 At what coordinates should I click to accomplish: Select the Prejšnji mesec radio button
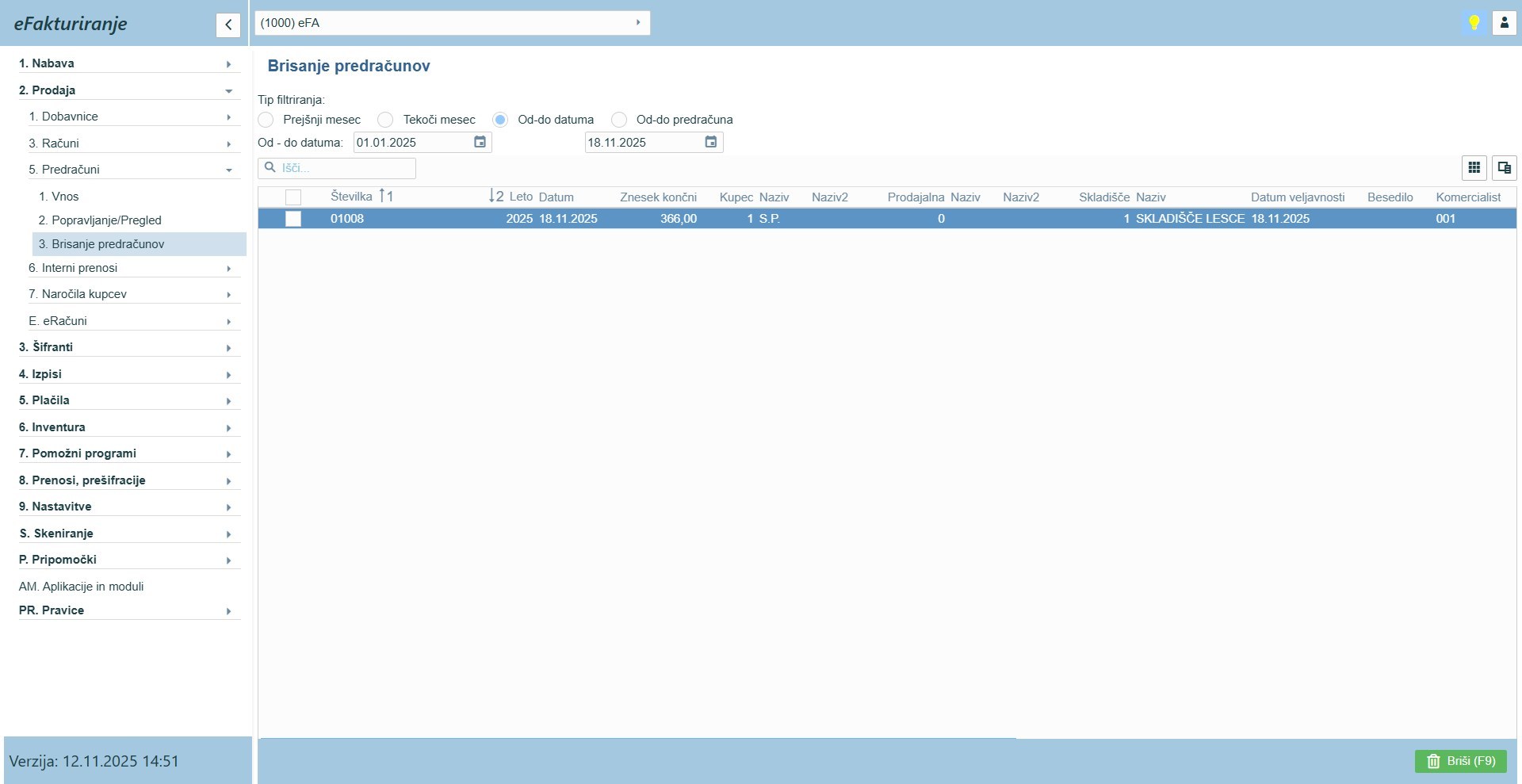pyautogui.click(x=266, y=120)
